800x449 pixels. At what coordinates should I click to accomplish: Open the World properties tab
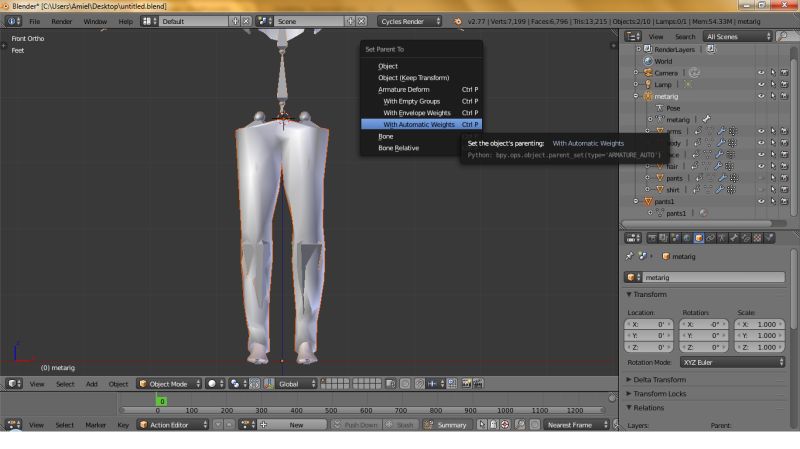point(687,238)
